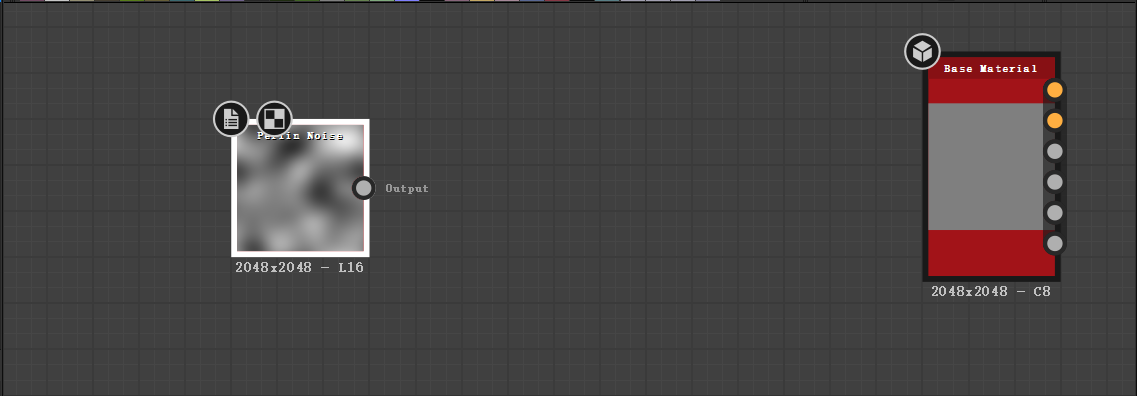Click bottommost gray output connector on Base Material
The width and height of the screenshot is (1137, 396).
[x=1054, y=243]
